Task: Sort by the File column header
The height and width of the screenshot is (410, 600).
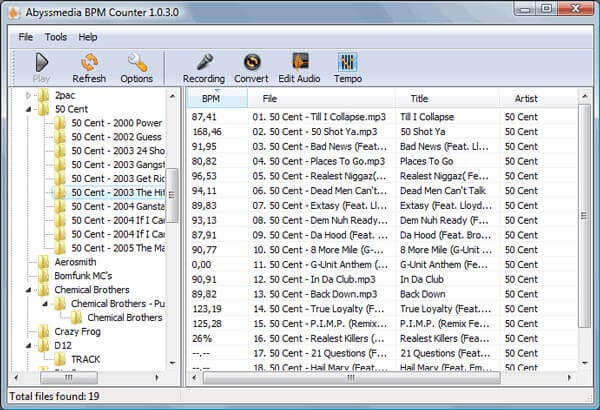Action: coord(321,98)
